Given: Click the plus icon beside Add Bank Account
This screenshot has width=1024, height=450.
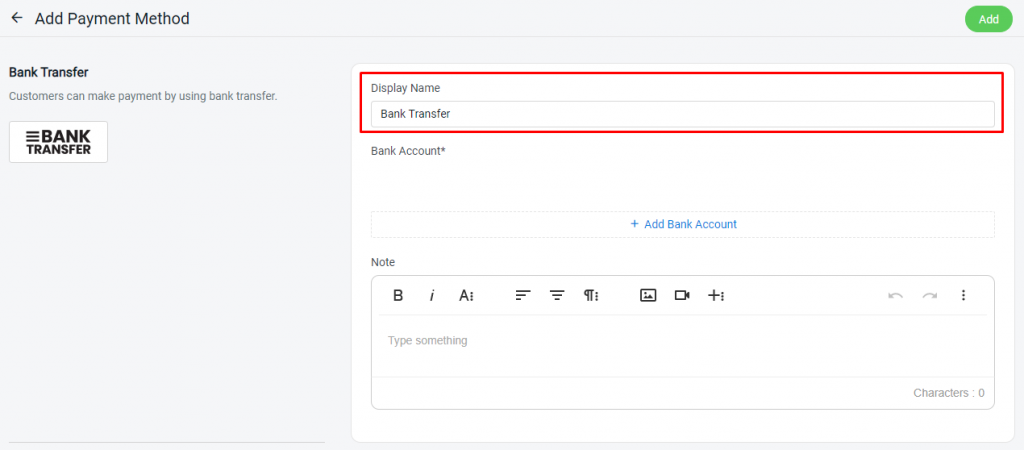Looking at the screenshot, I should point(633,224).
